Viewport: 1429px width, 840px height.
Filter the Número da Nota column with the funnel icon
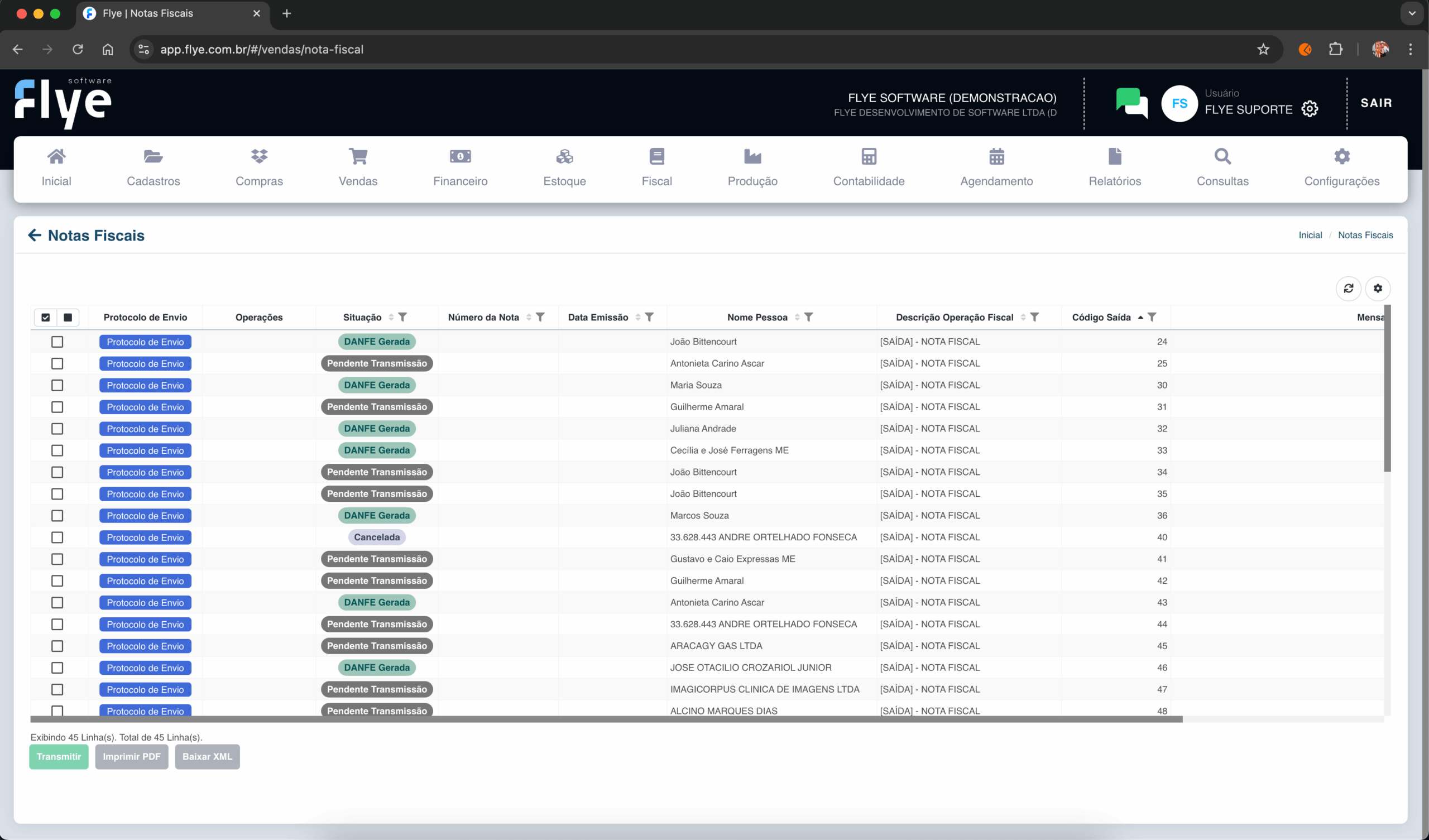(540, 317)
